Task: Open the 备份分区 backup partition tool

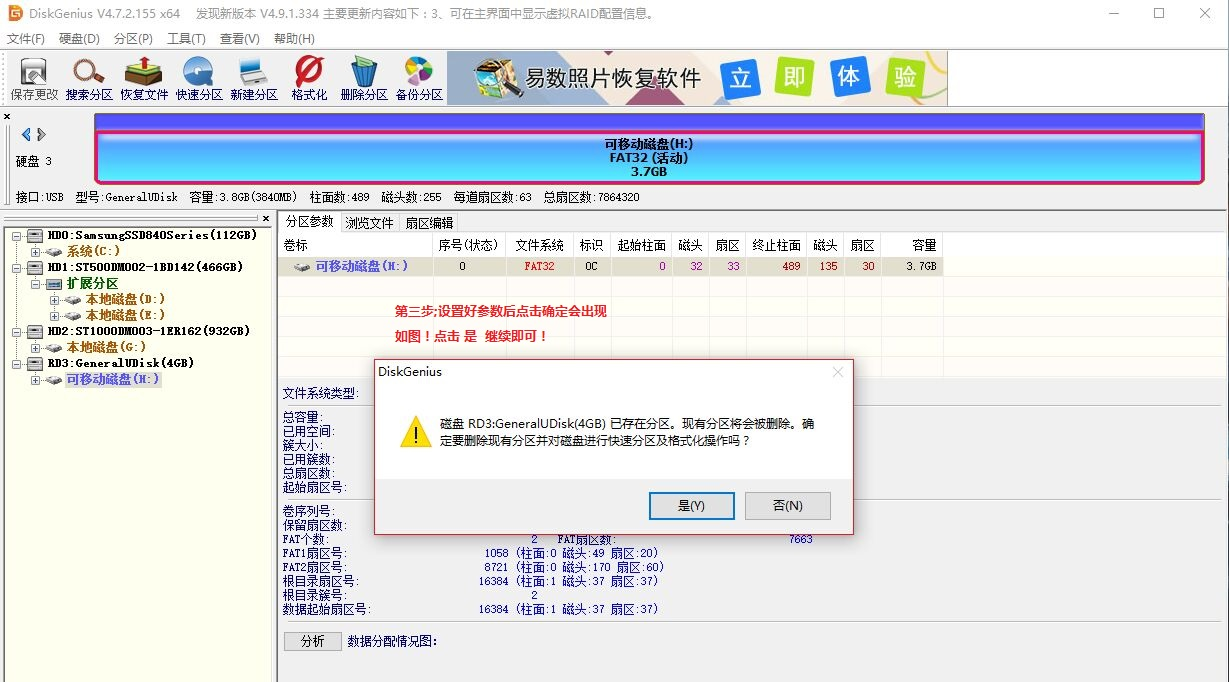Action: click(x=419, y=79)
